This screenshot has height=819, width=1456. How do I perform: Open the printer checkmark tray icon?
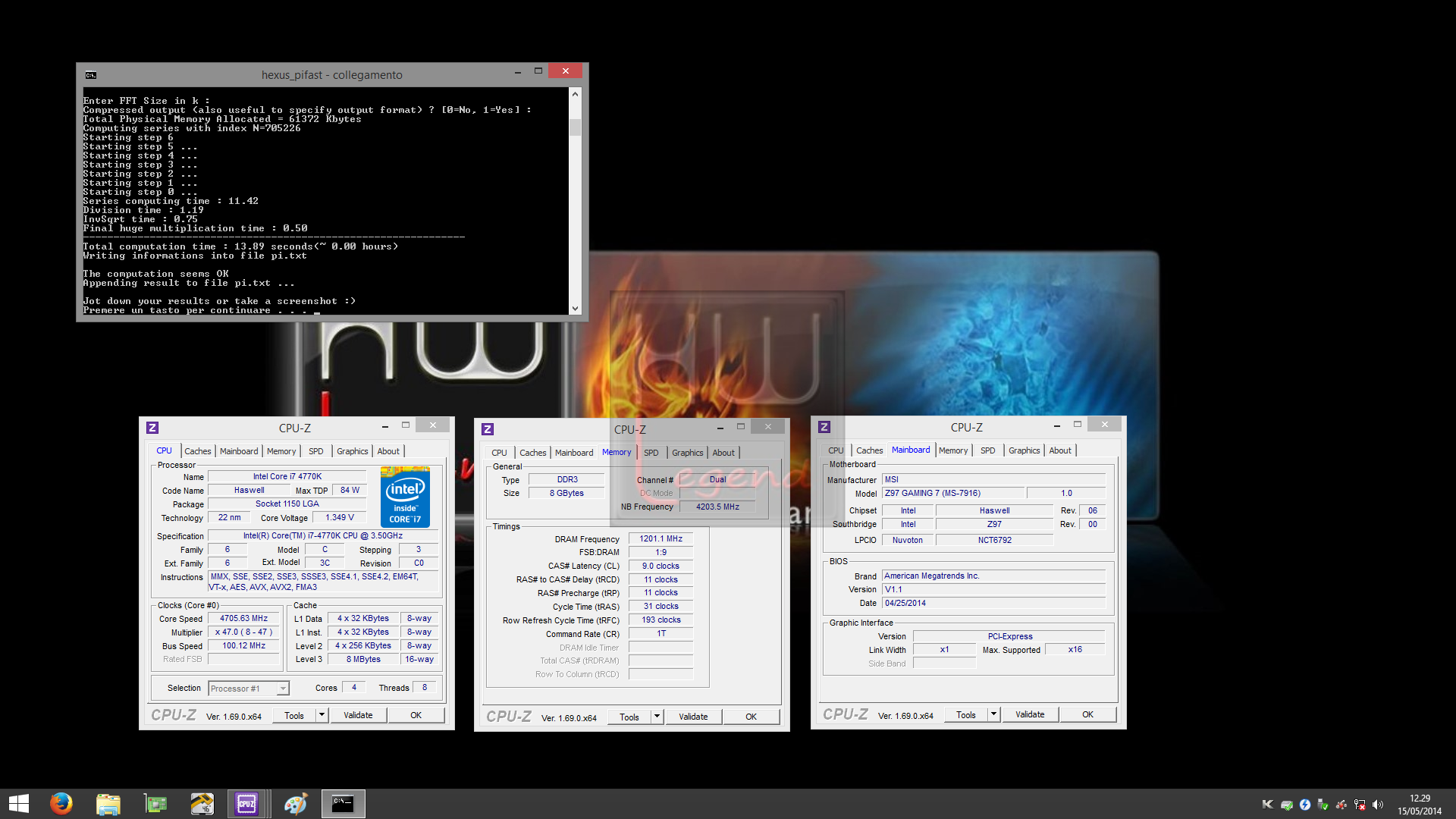tap(1286, 805)
